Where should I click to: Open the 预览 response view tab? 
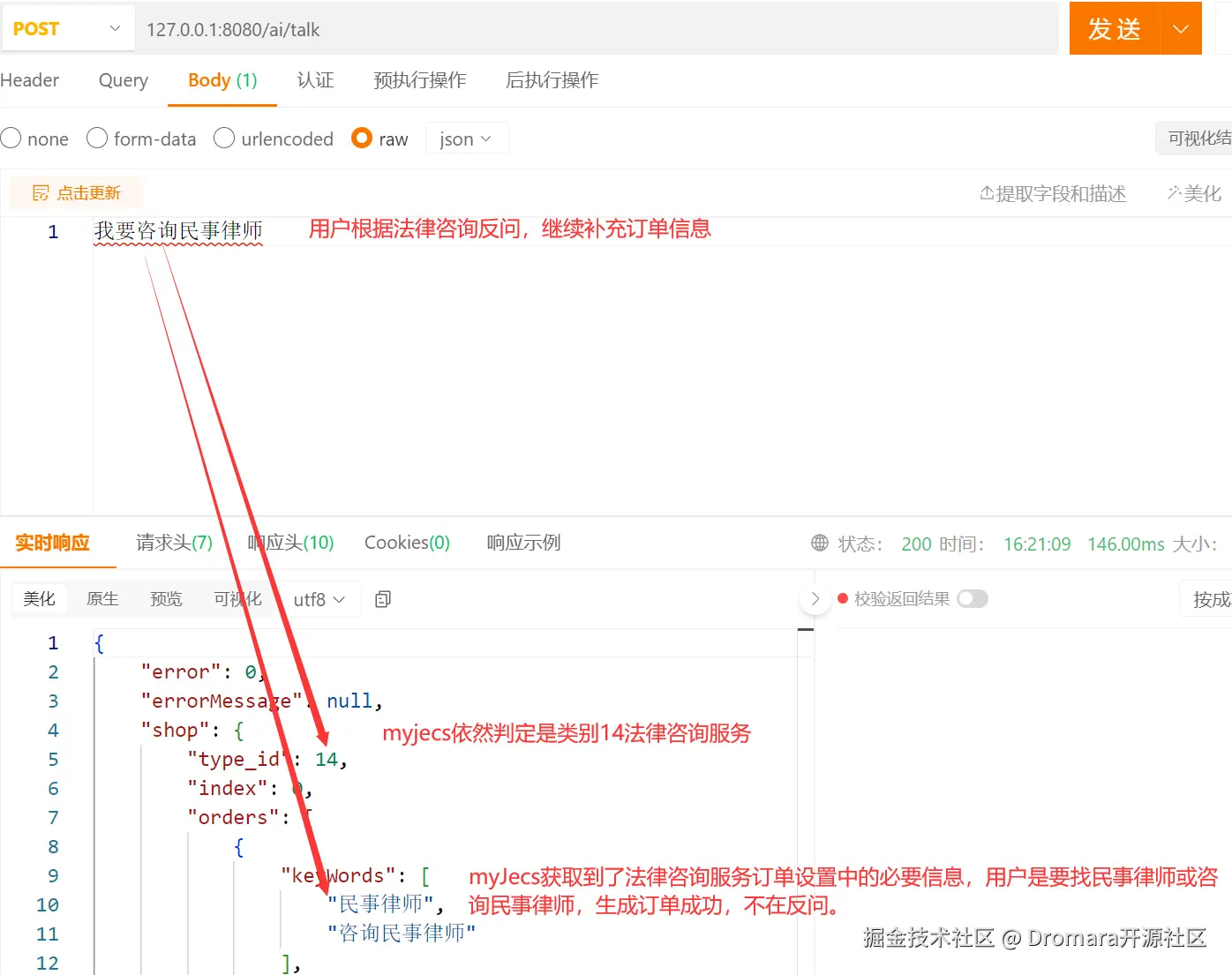166,598
